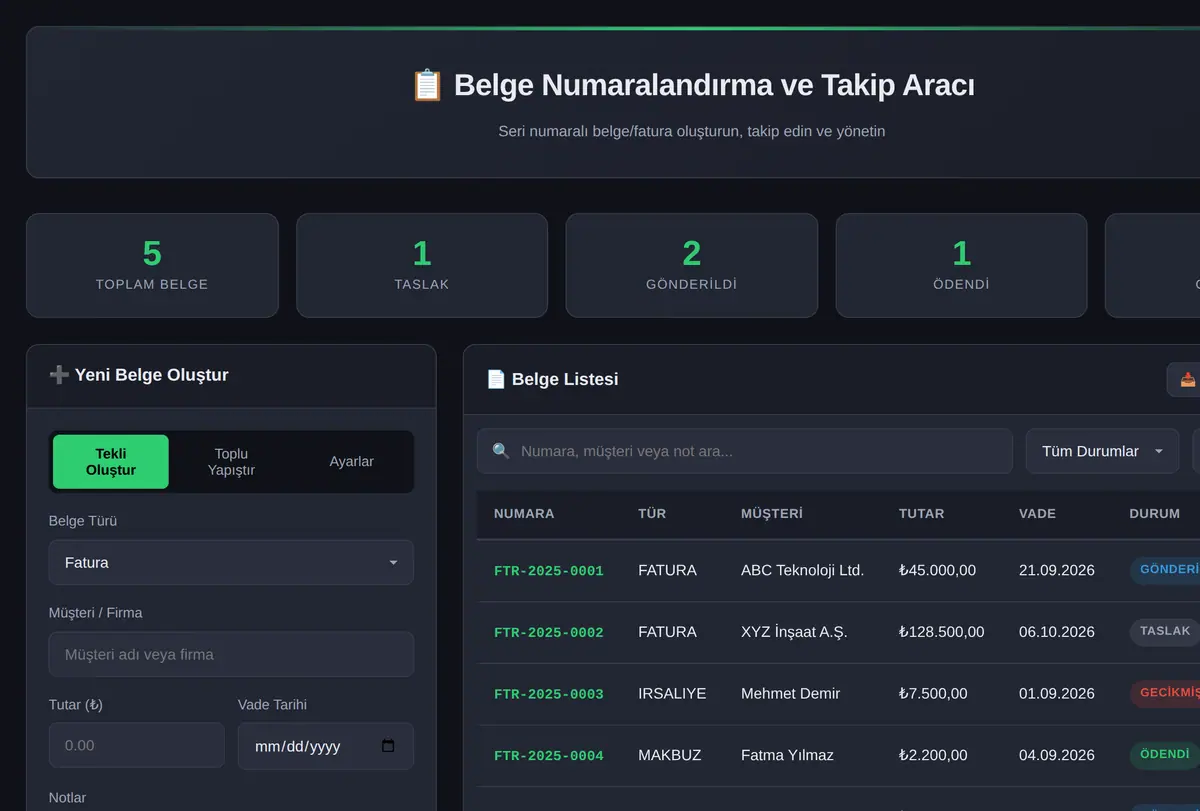Focus the Tutar (₺) amount field

pyautogui.click(x=137, y=745)
